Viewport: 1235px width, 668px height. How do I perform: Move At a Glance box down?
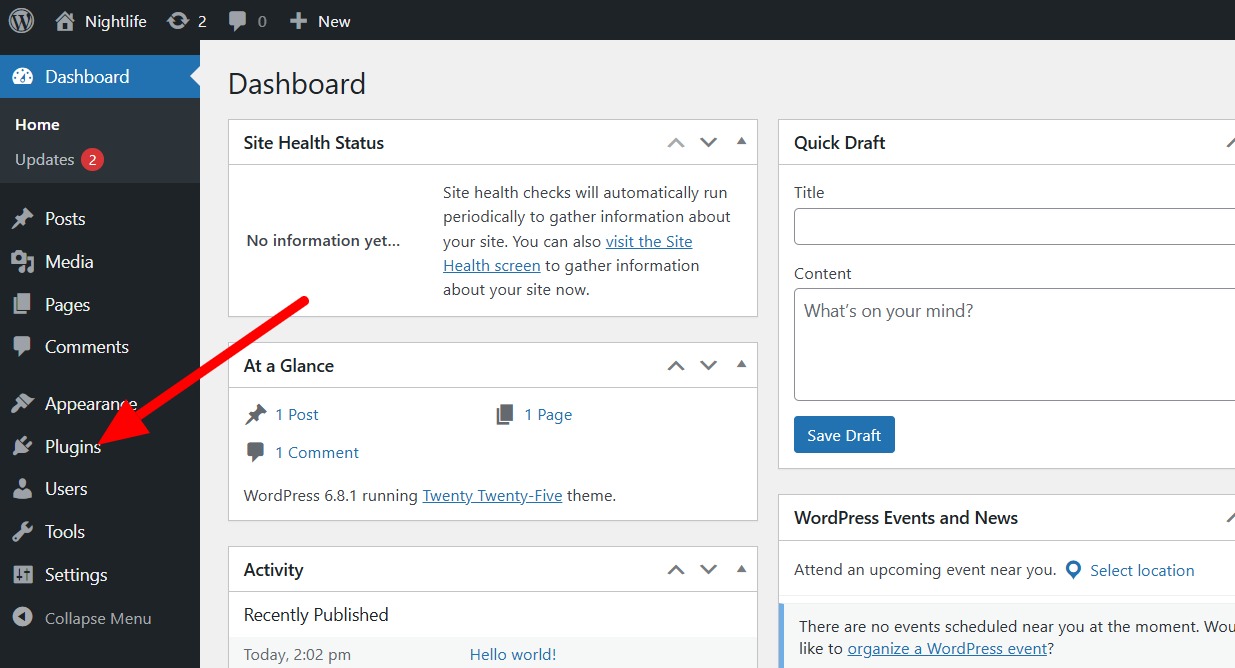[709, 366]
